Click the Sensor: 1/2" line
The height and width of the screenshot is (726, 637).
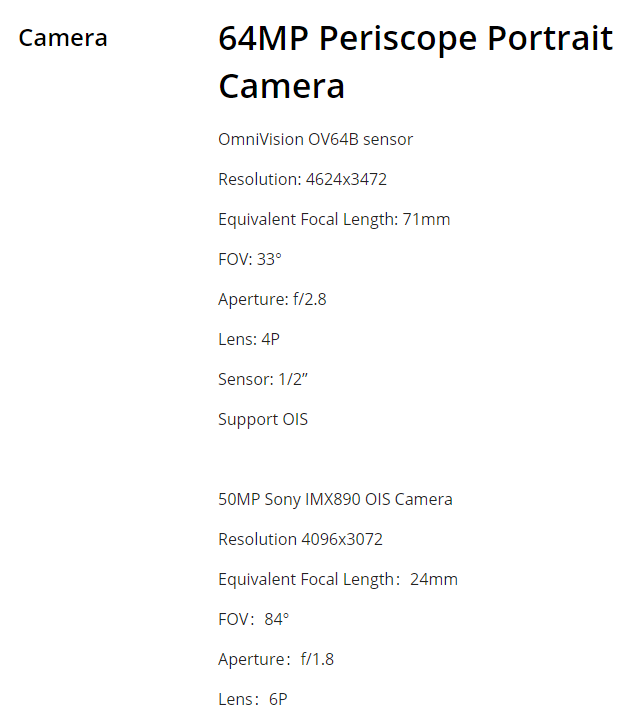(262, 379)
